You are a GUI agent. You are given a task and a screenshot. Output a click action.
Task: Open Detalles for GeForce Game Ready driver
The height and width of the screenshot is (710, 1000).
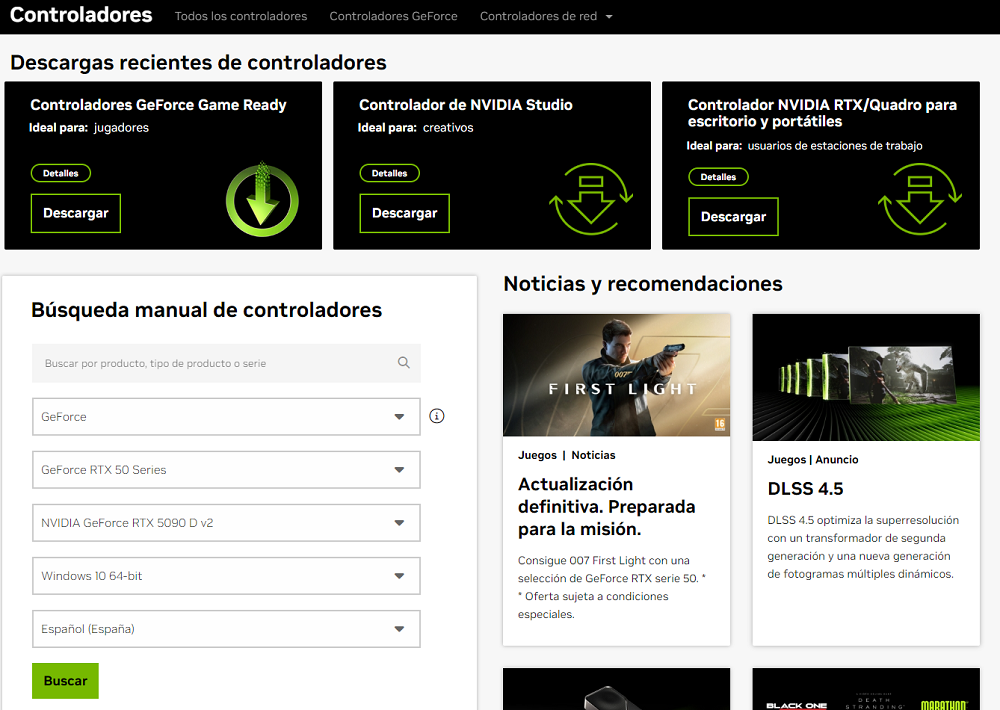click(61, 173)
